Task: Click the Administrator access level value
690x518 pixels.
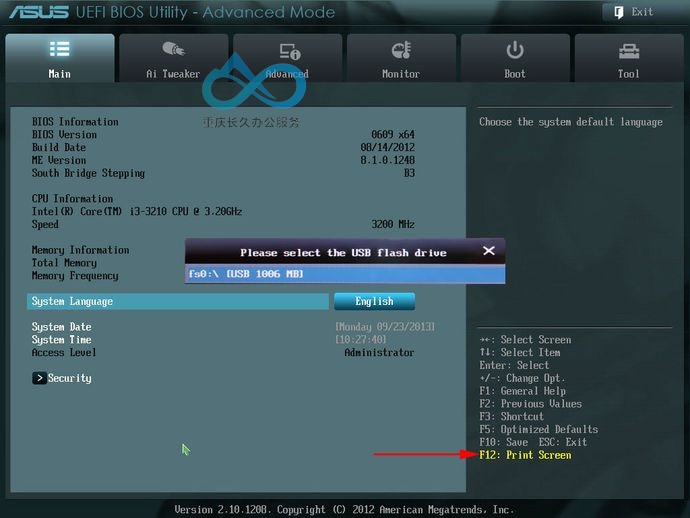Action: 379,353
